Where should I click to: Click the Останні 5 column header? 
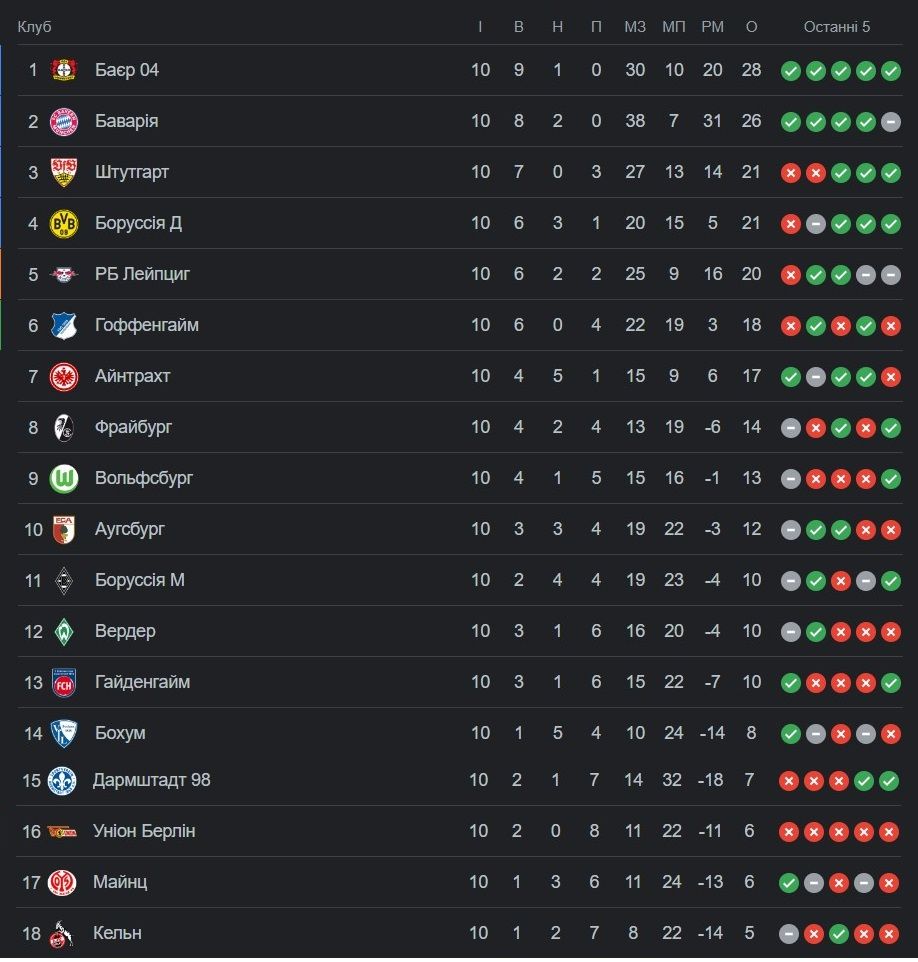pyautogui.click(x=837, y=27)
